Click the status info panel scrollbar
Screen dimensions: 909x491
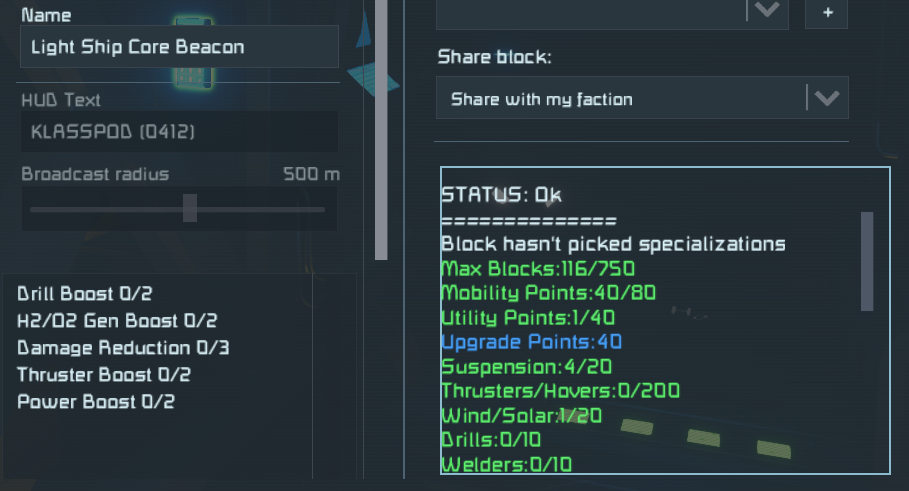[x=867, y=262]
